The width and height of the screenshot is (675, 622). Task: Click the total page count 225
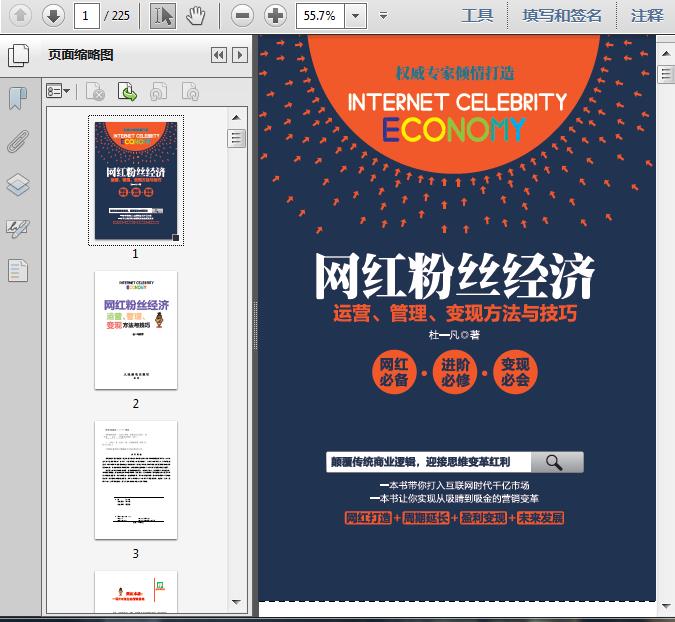121,16
